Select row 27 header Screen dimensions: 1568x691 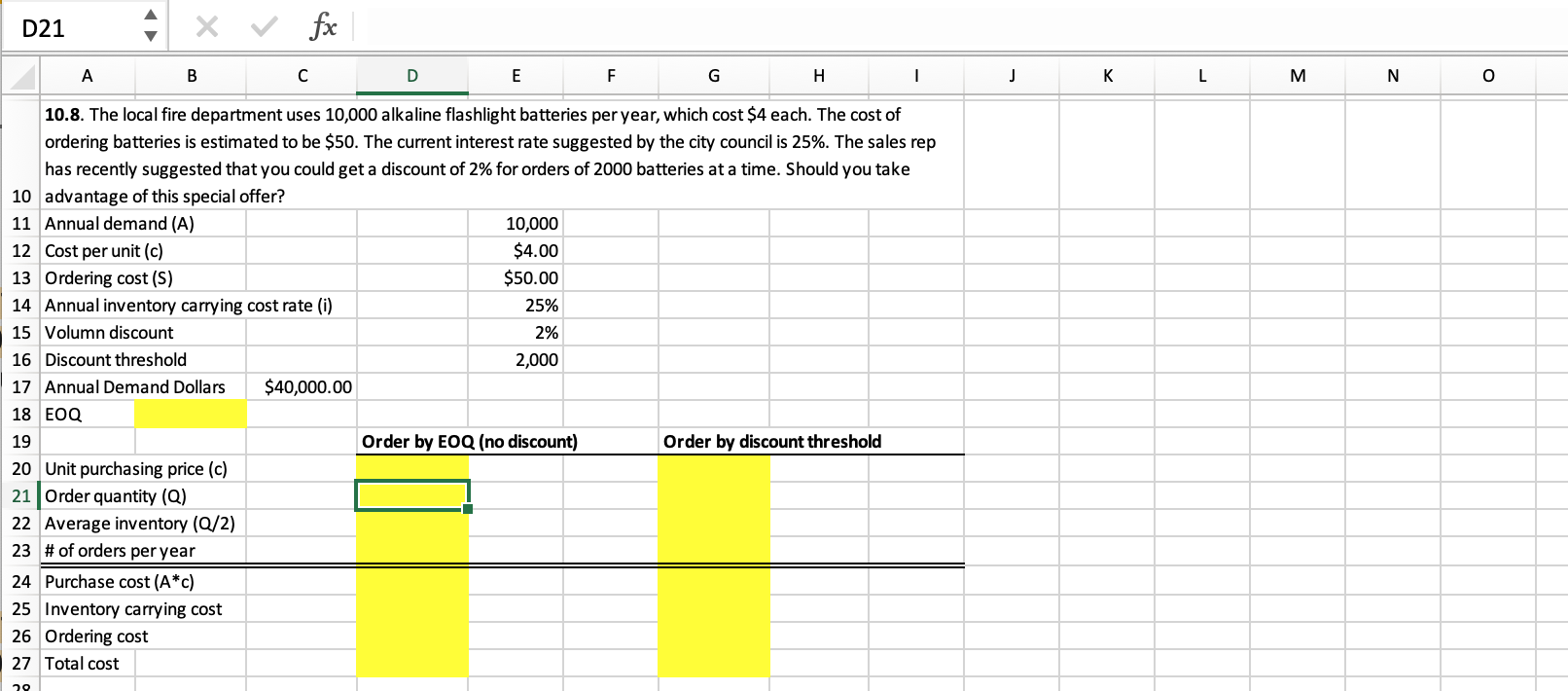(x=21, y=664)
